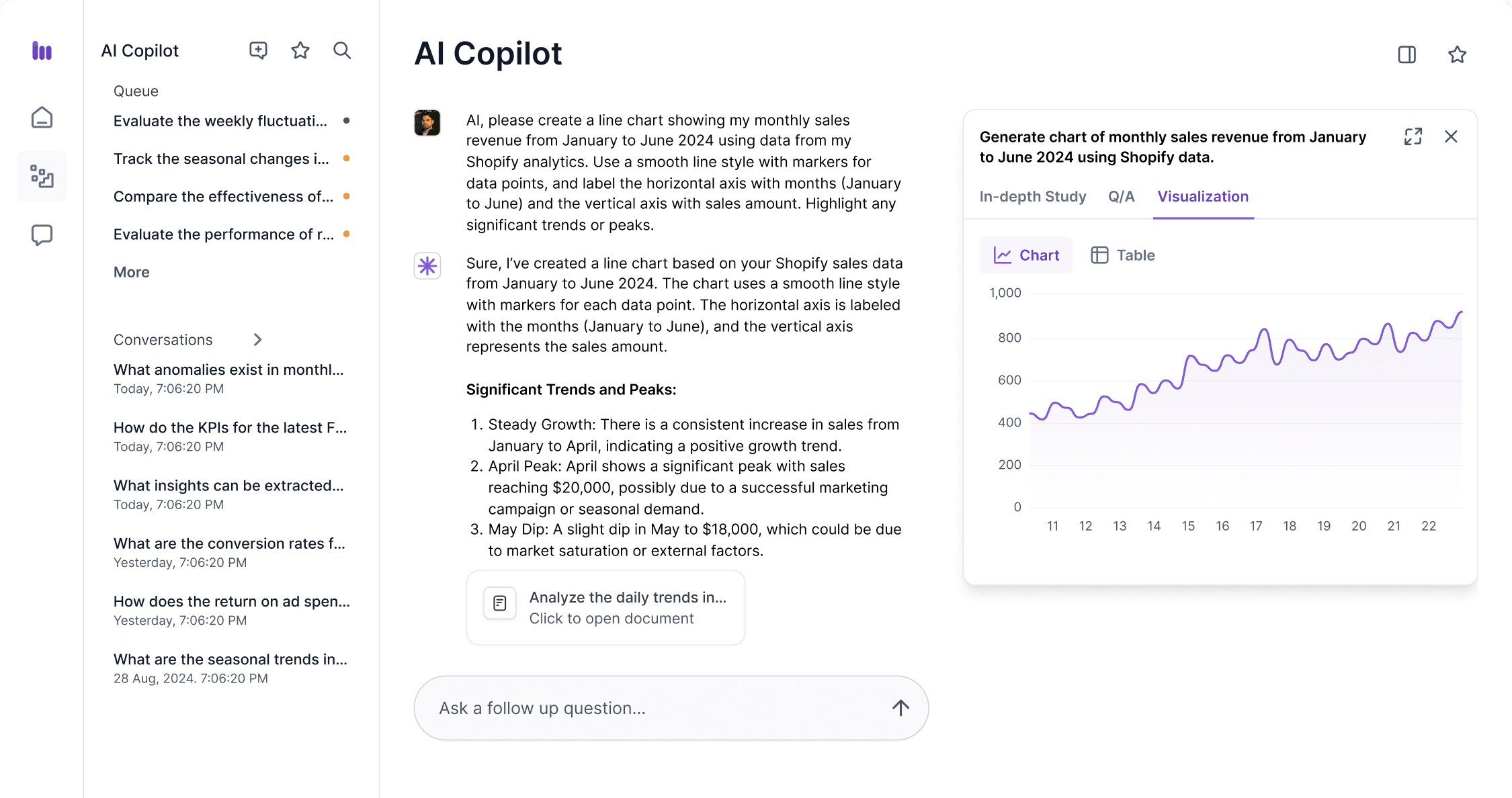
Task: Click More in the queue list
Action: coord(131,272)
